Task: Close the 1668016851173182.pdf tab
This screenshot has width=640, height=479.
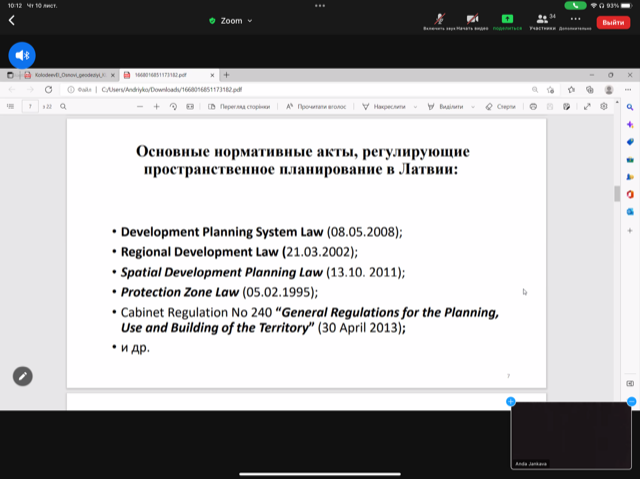Action: (212, 75)
